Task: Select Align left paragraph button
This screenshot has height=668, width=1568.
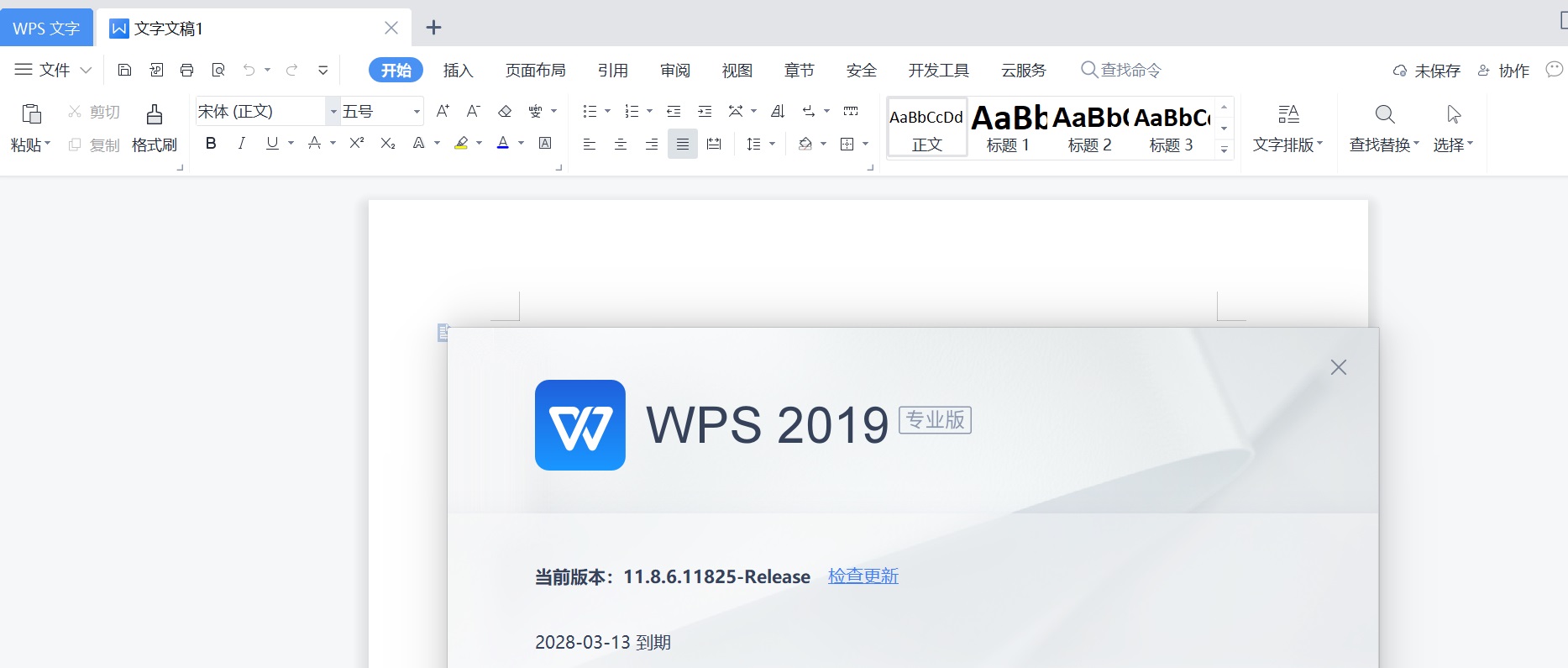Action: click(x=590, y=145)
